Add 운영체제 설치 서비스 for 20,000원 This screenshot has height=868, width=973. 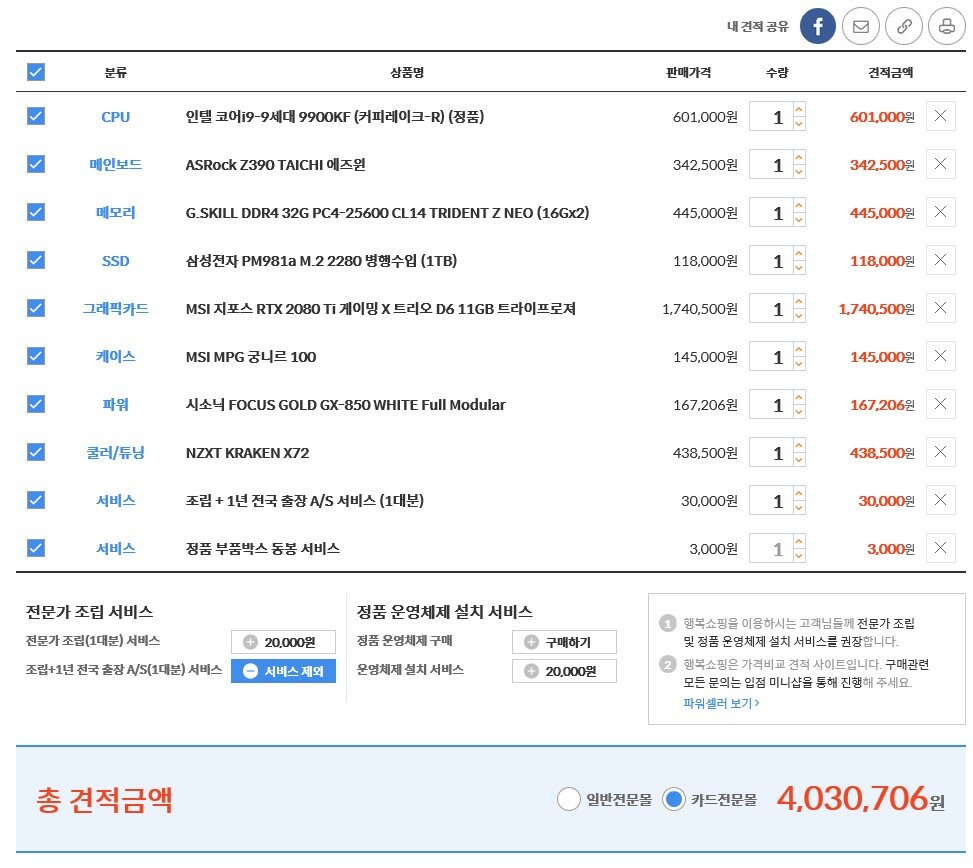pos(564,671)
